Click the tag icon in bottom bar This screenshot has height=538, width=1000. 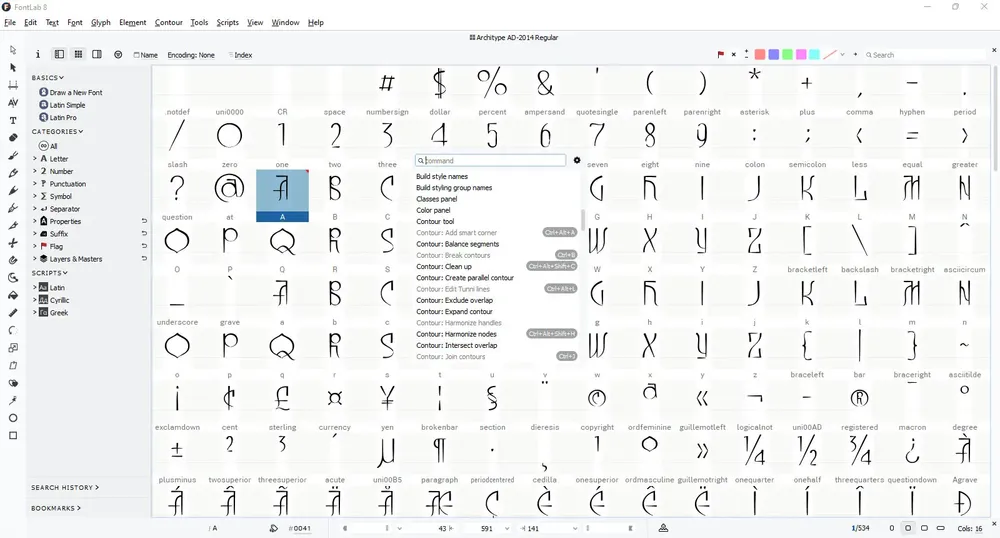[274, 528]
